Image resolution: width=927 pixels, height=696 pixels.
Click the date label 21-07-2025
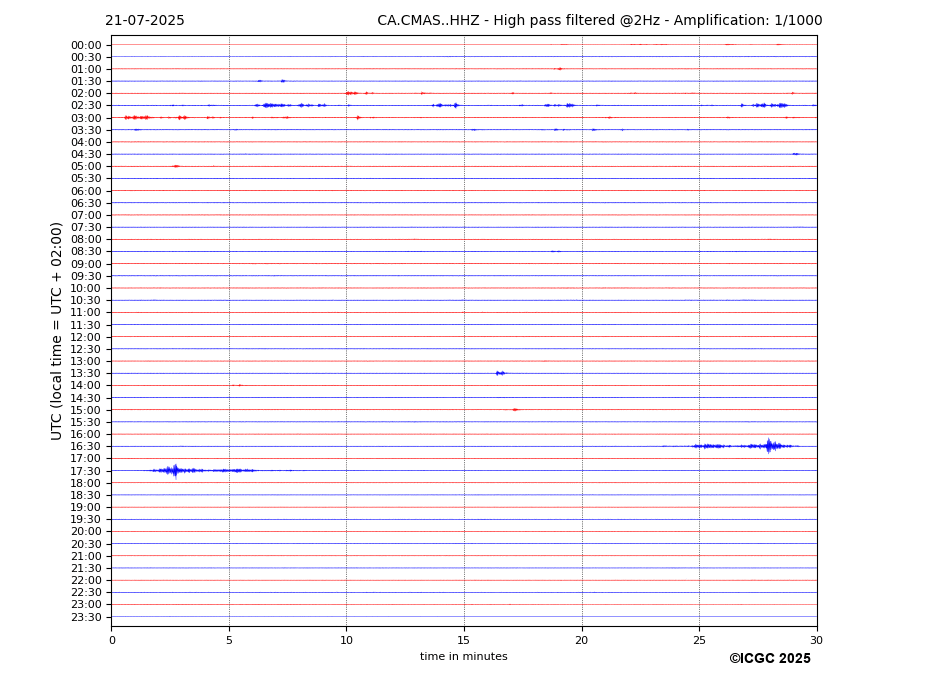pos(145,21)
